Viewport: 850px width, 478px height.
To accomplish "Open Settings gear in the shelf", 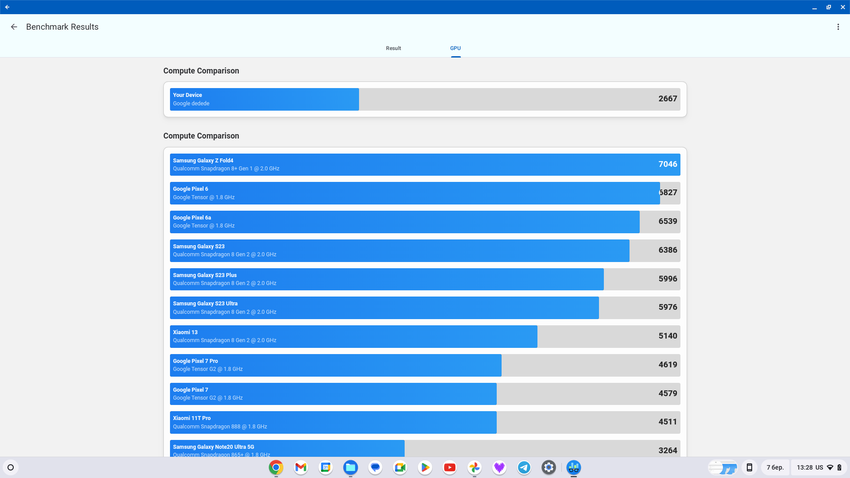I will pos(549,467).
